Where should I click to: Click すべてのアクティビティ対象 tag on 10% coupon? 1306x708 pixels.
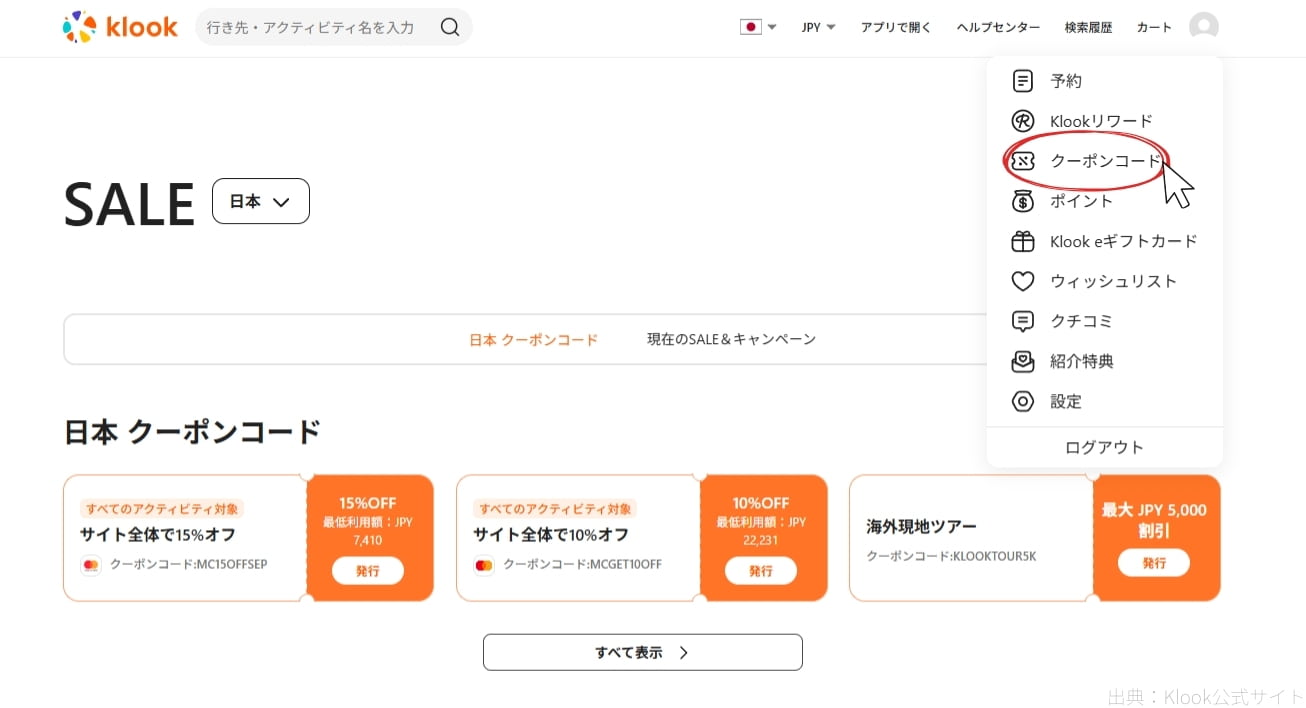tap(555, 508)
